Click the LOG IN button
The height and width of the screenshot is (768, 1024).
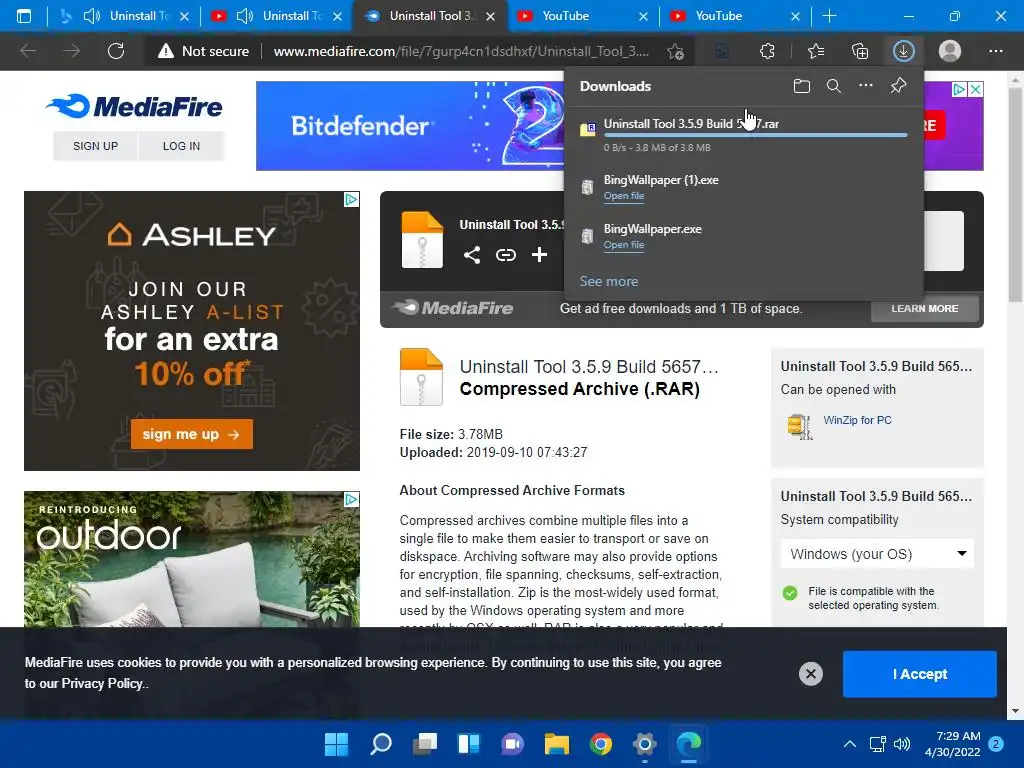coord(181,146)
